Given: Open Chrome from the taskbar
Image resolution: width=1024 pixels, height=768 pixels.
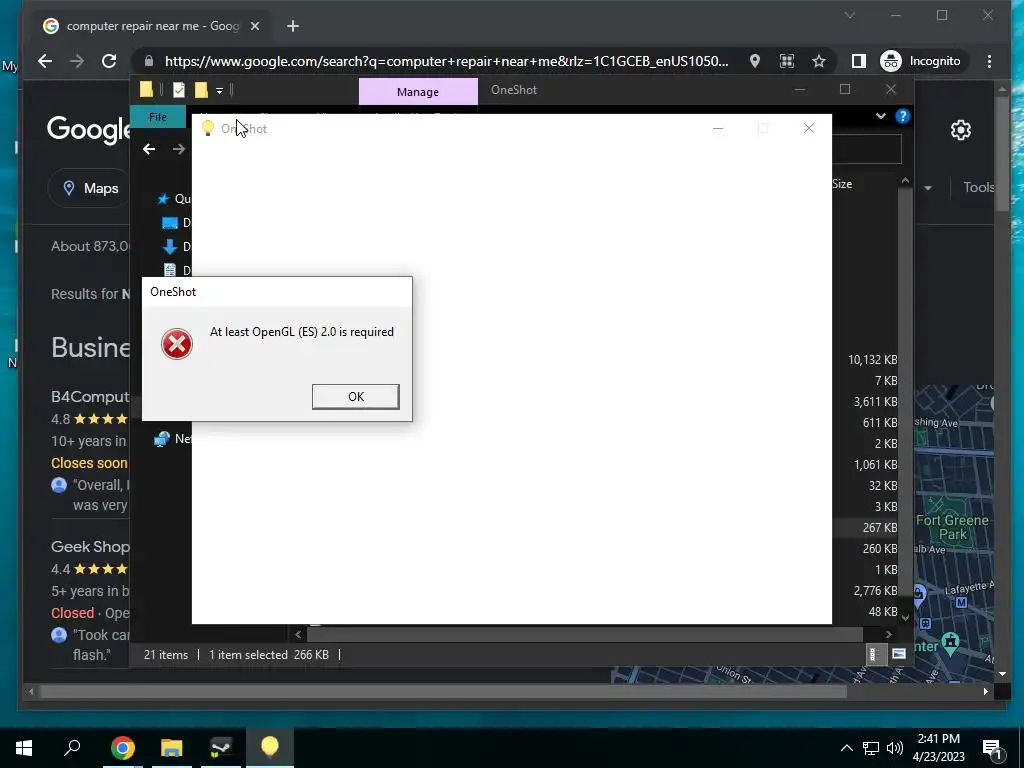Looking at the screenshot, I should tap(123, 748).
